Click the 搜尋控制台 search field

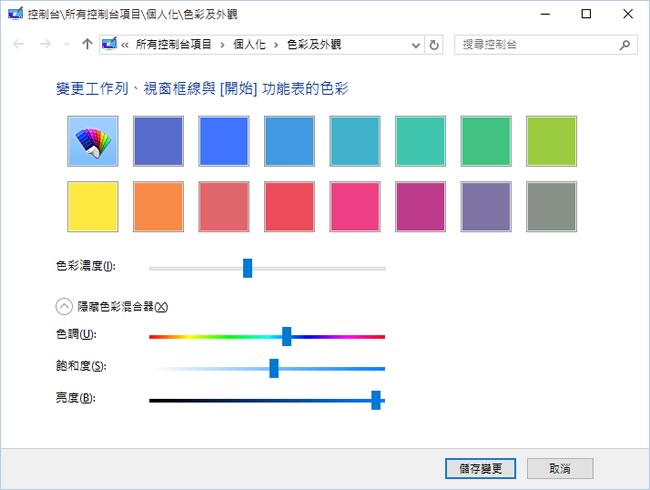[x=535, y=45]
